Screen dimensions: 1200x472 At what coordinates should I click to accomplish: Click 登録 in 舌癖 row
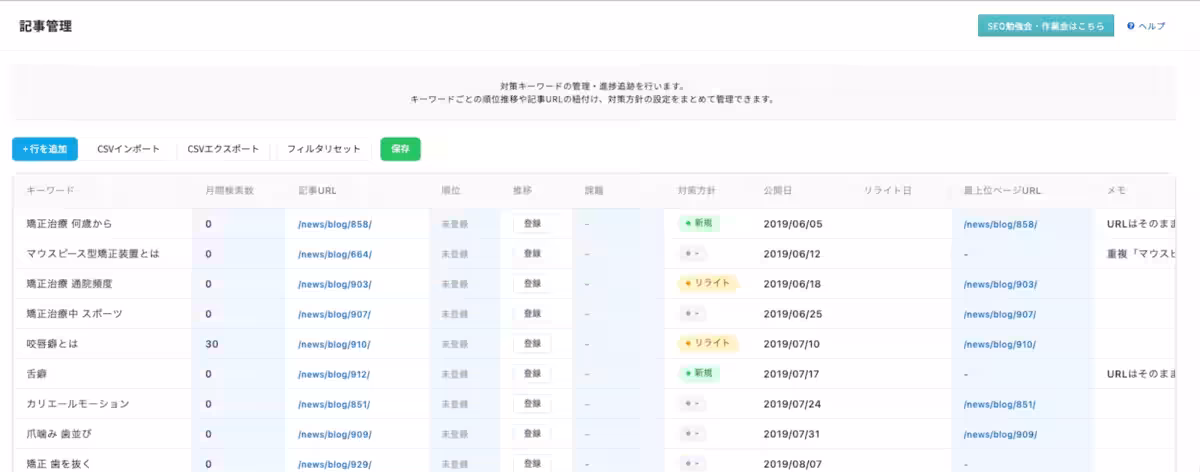coord(532,374)
